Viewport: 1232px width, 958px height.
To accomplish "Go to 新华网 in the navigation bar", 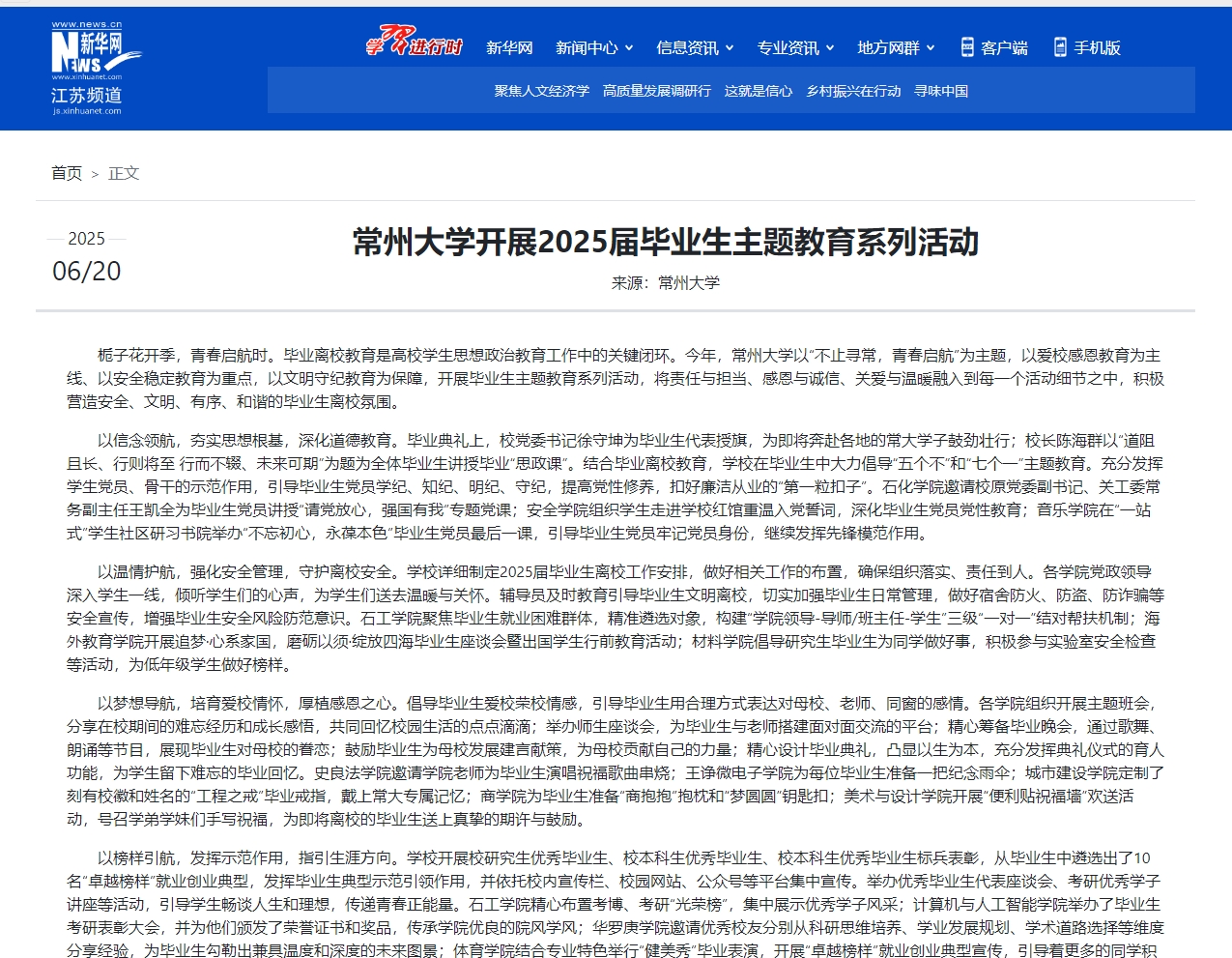I will coord(509,48).
